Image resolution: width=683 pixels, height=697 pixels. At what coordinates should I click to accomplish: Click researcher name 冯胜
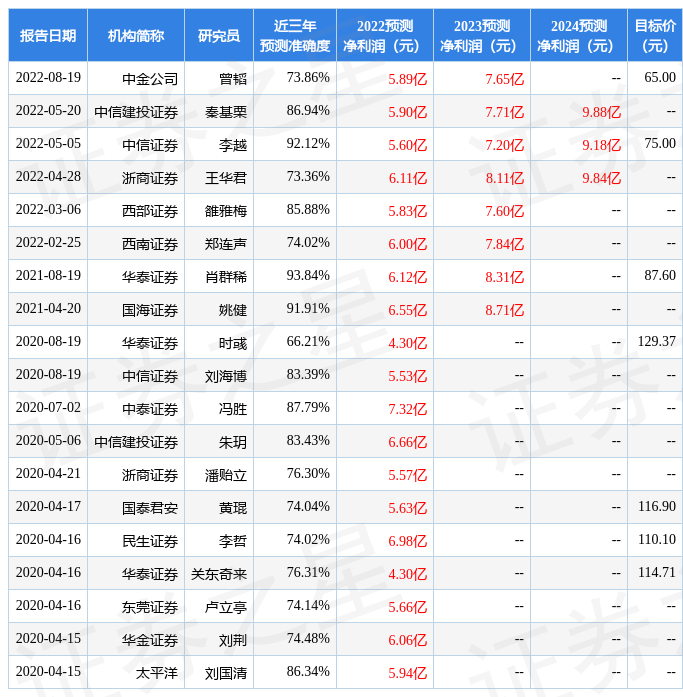[x=233, y=409]
